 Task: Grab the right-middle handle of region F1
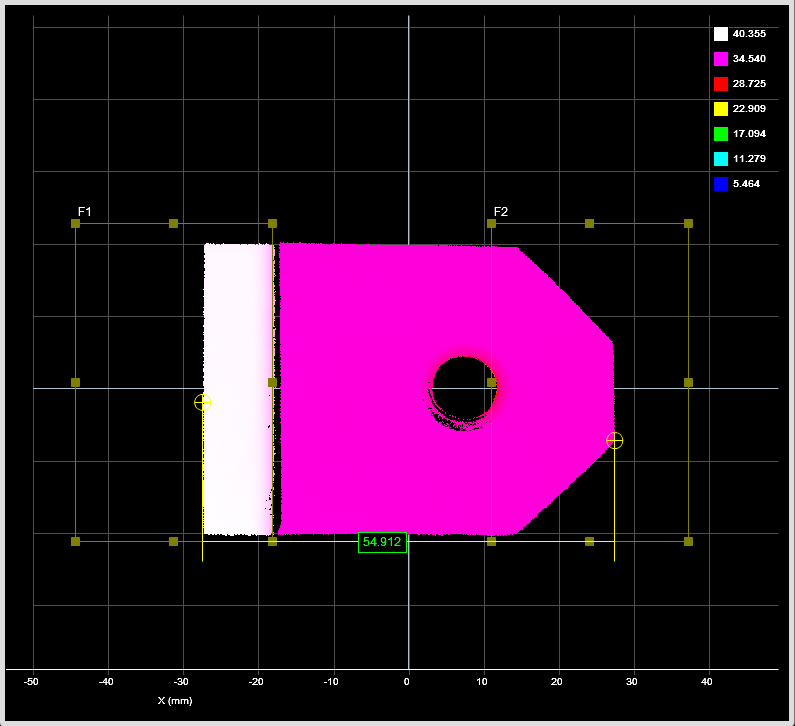pos(272,383)
